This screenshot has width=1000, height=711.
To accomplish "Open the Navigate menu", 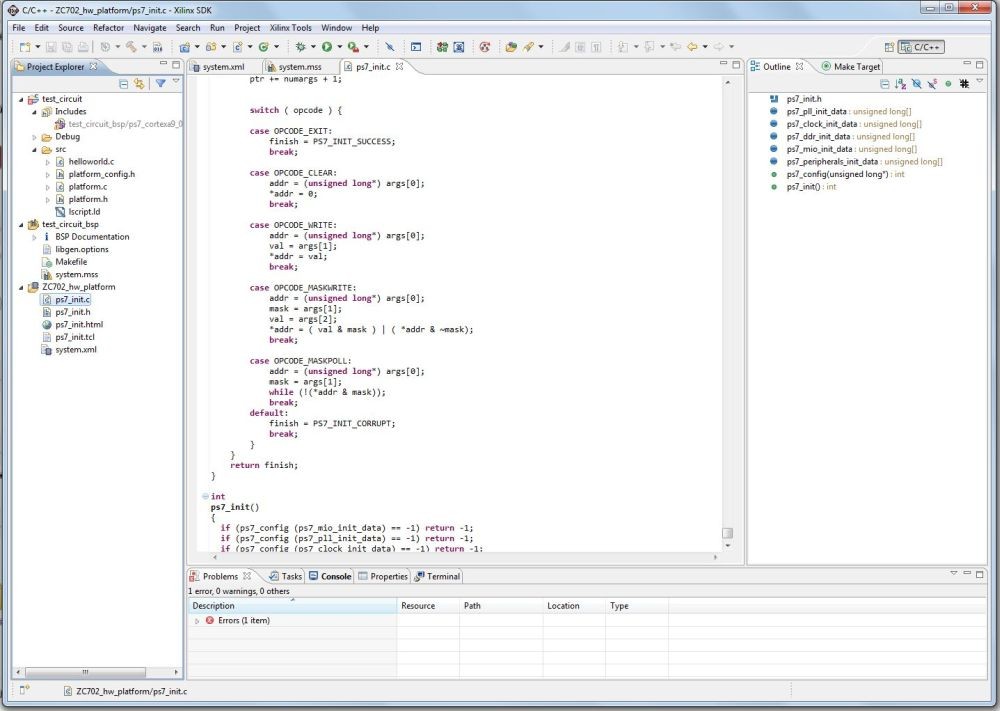I will (149, 28).
